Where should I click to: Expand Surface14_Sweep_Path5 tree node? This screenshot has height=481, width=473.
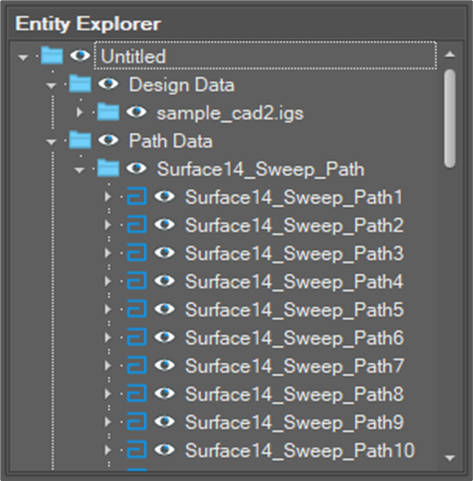(x=107, y=309)
